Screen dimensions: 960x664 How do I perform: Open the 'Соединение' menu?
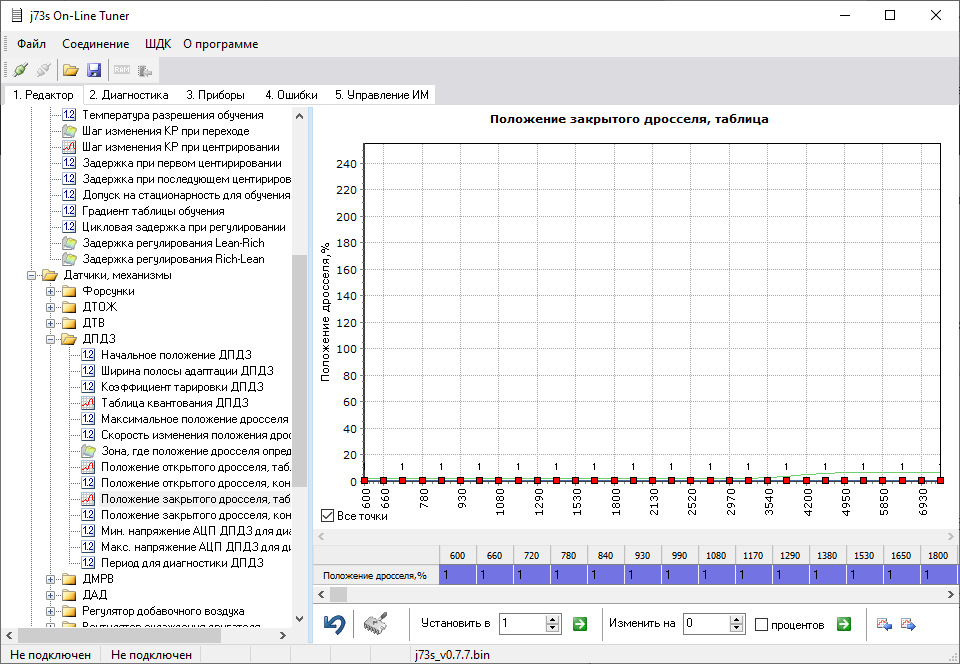[95, 44]
